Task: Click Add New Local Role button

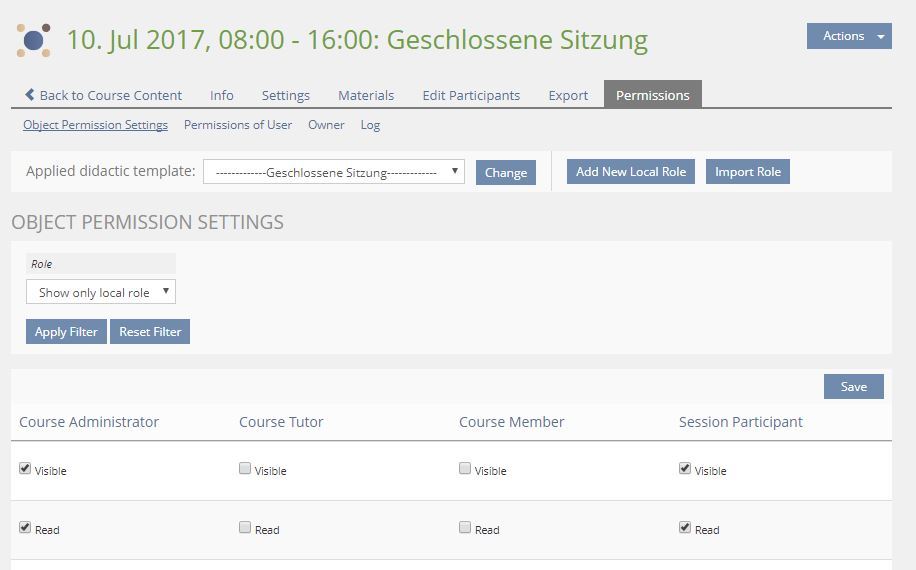Action: pyautogui.click(x=630, y=172)
